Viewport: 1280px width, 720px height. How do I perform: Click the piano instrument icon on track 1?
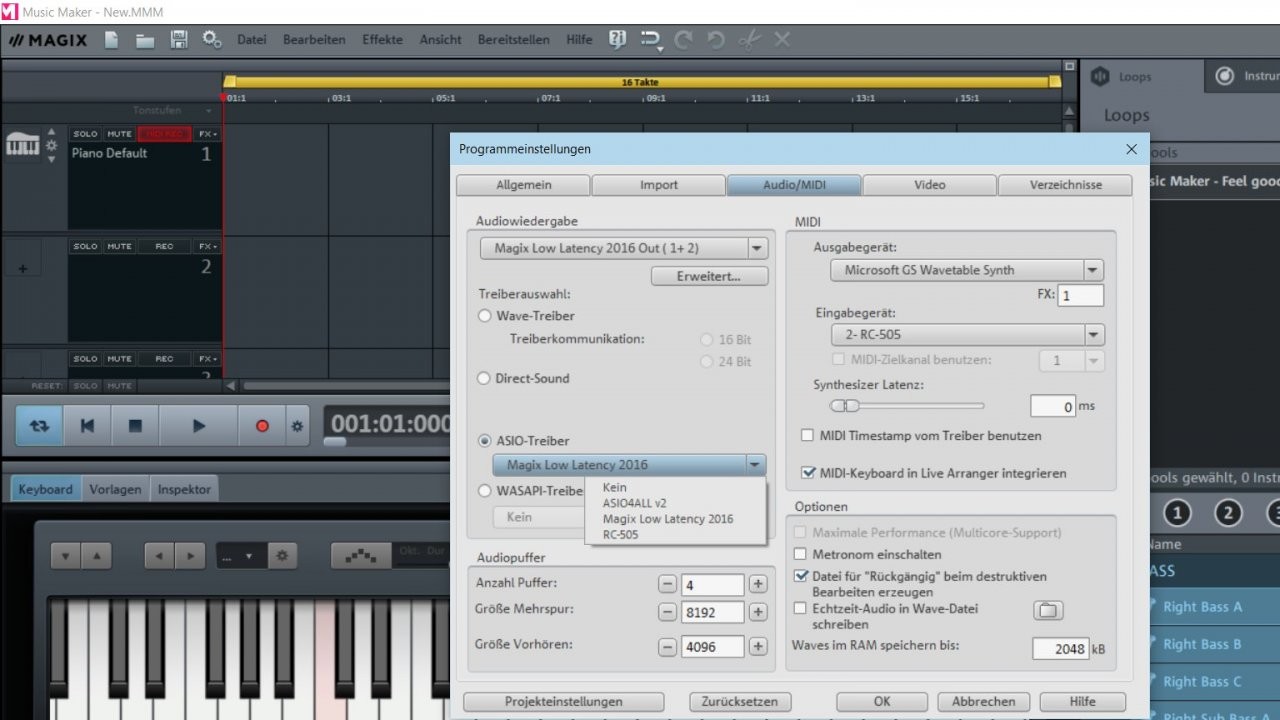[x=22, y=144]
